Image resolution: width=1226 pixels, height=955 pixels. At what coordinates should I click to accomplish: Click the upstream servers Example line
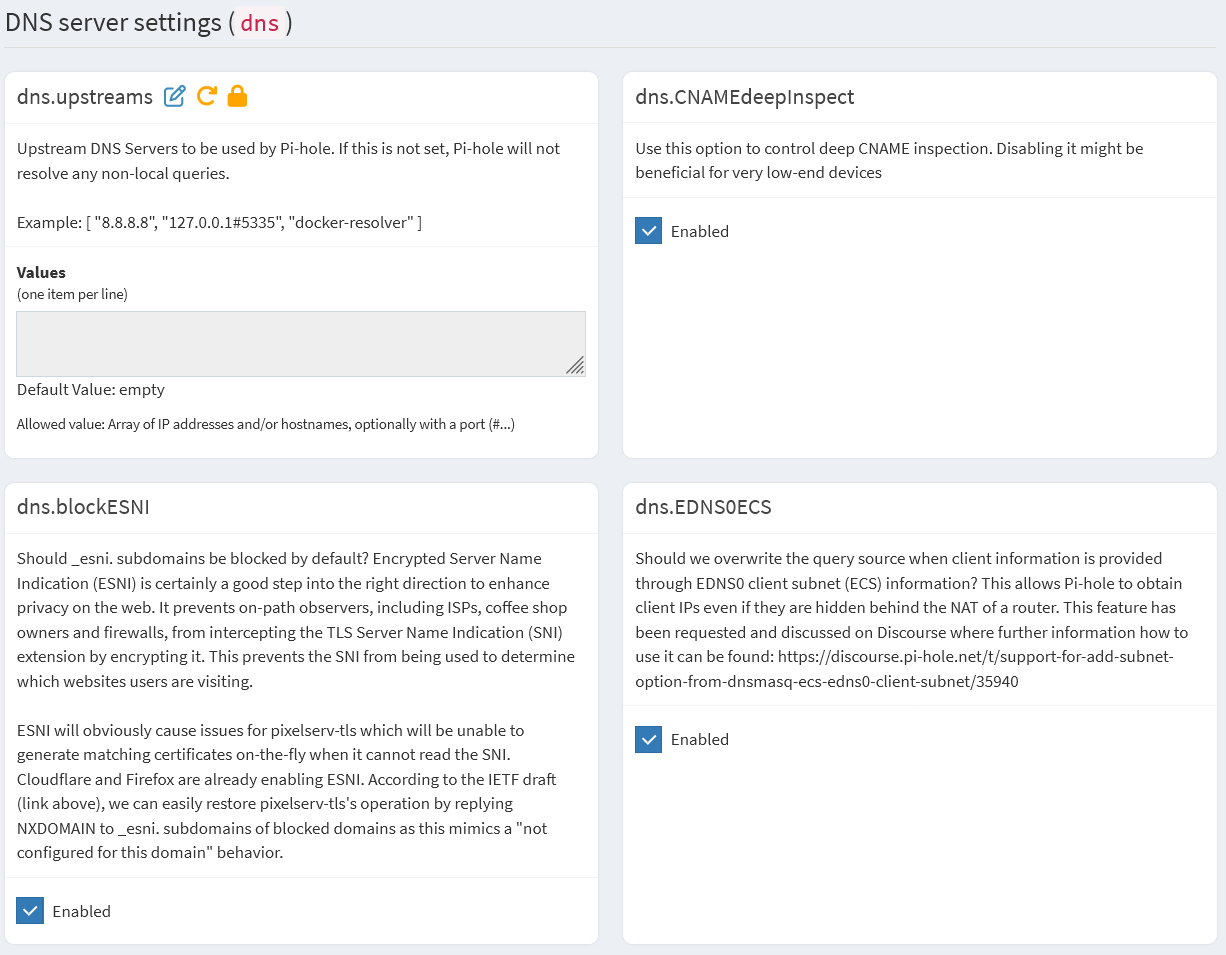tap(219, 222)
